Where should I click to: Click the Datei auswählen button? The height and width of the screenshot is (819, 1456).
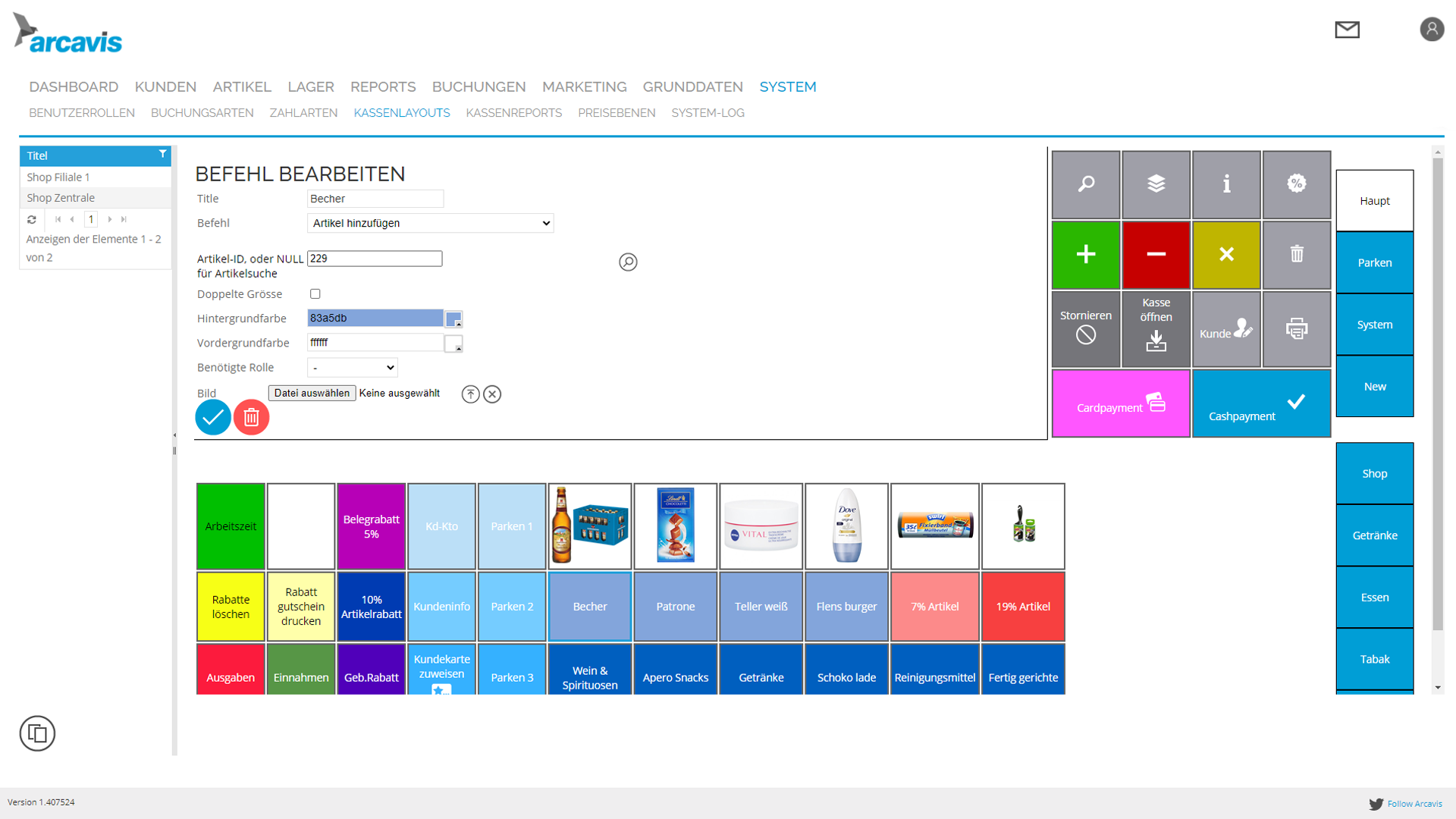pos(312,393)
